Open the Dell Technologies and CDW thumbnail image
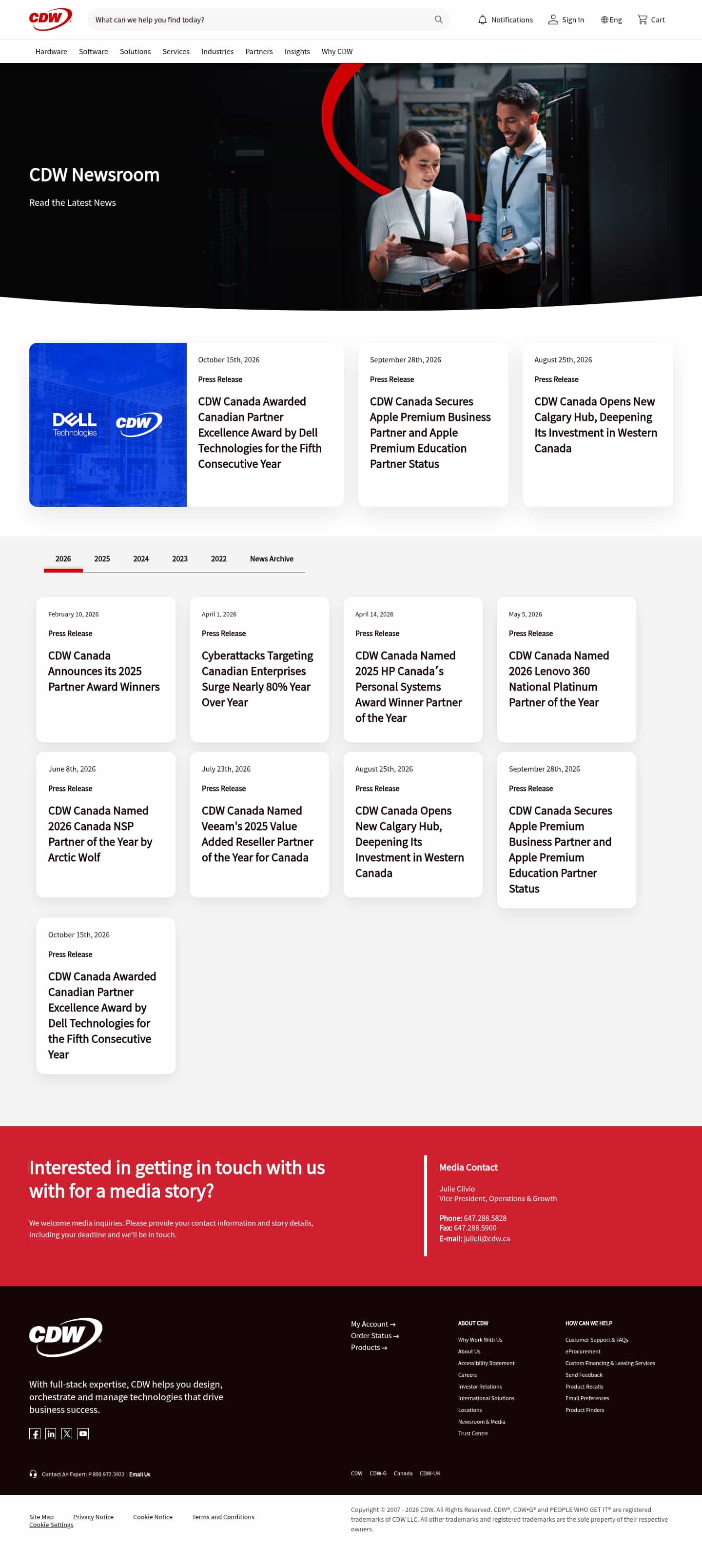 [108, 424]
